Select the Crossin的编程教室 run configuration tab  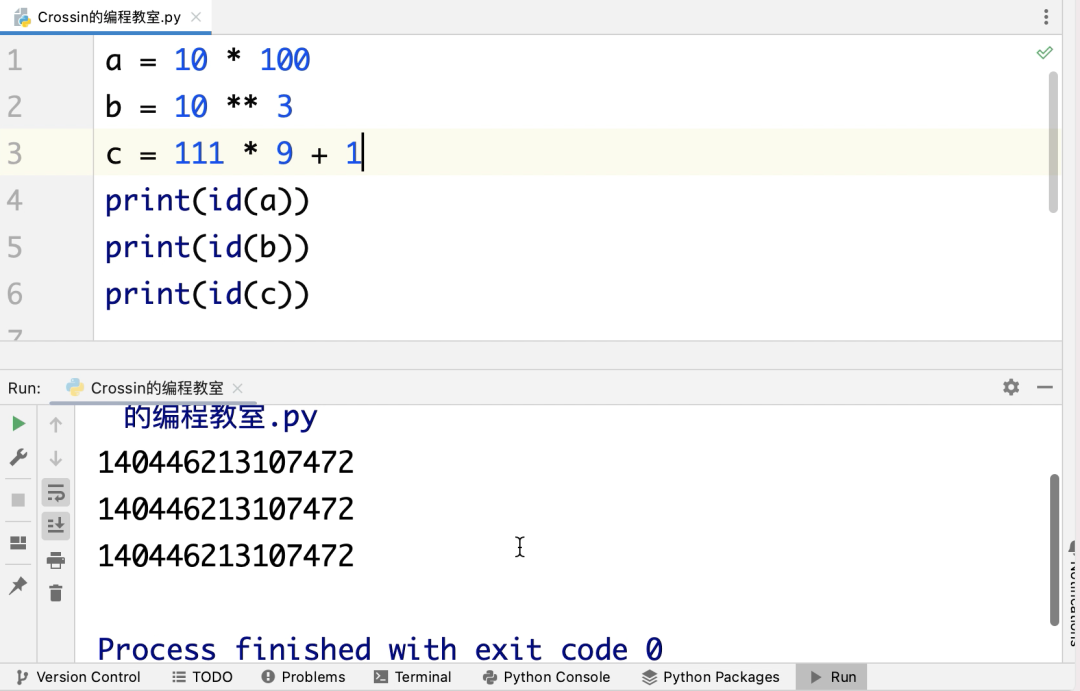(154, 389)
